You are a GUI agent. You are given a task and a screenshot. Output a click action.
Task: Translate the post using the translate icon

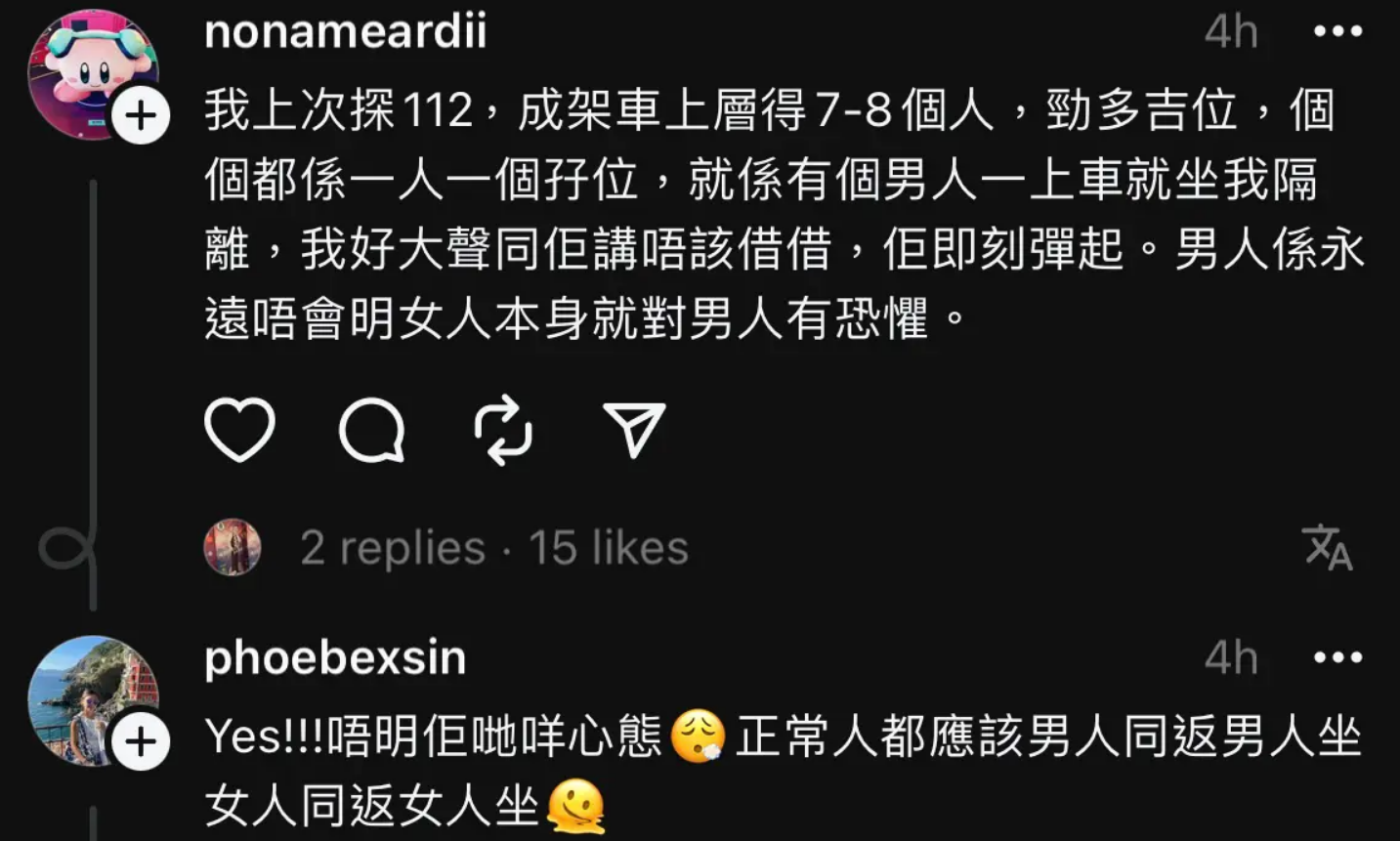pyautogui.click(x=1328, y=547)
